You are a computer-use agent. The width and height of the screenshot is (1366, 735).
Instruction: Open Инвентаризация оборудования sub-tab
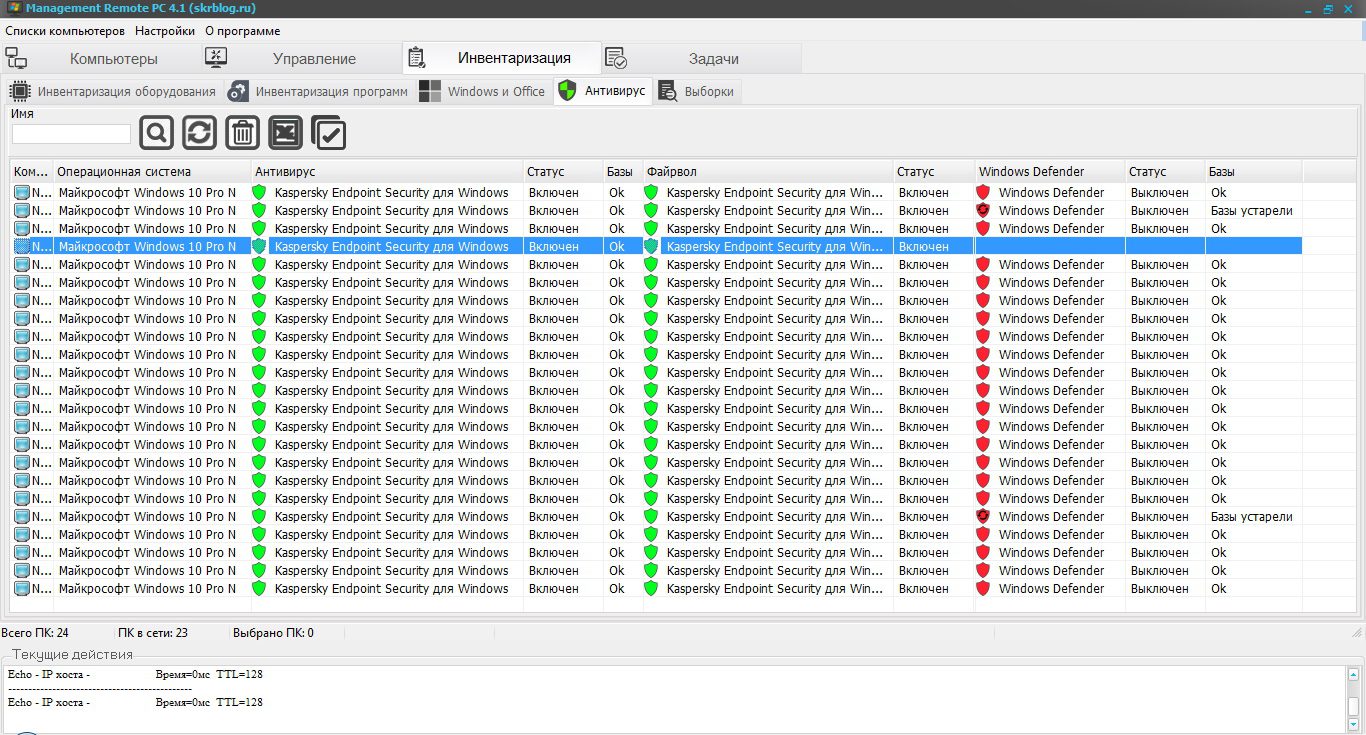coord(127,92)
